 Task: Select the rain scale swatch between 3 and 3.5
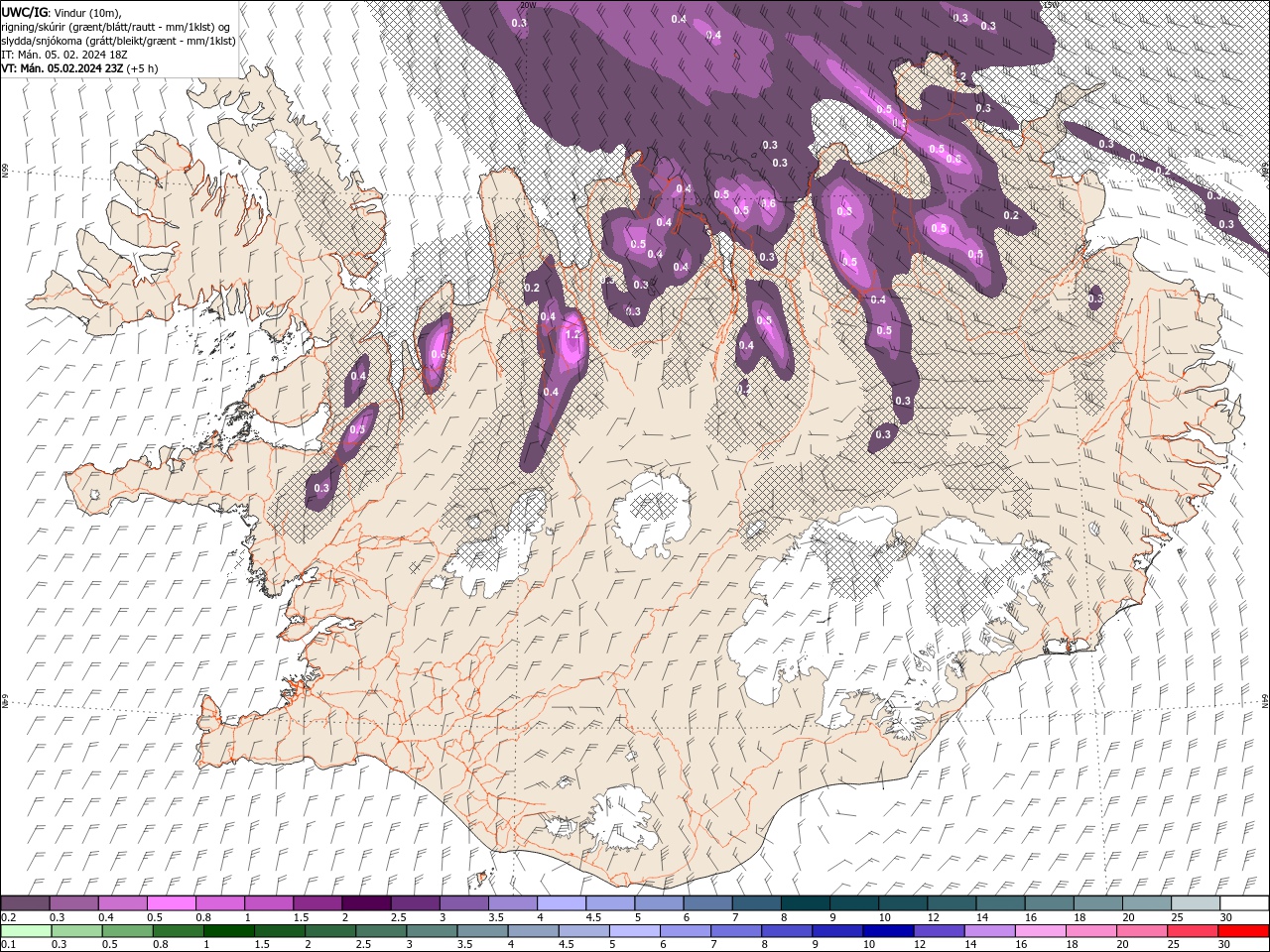432,931
